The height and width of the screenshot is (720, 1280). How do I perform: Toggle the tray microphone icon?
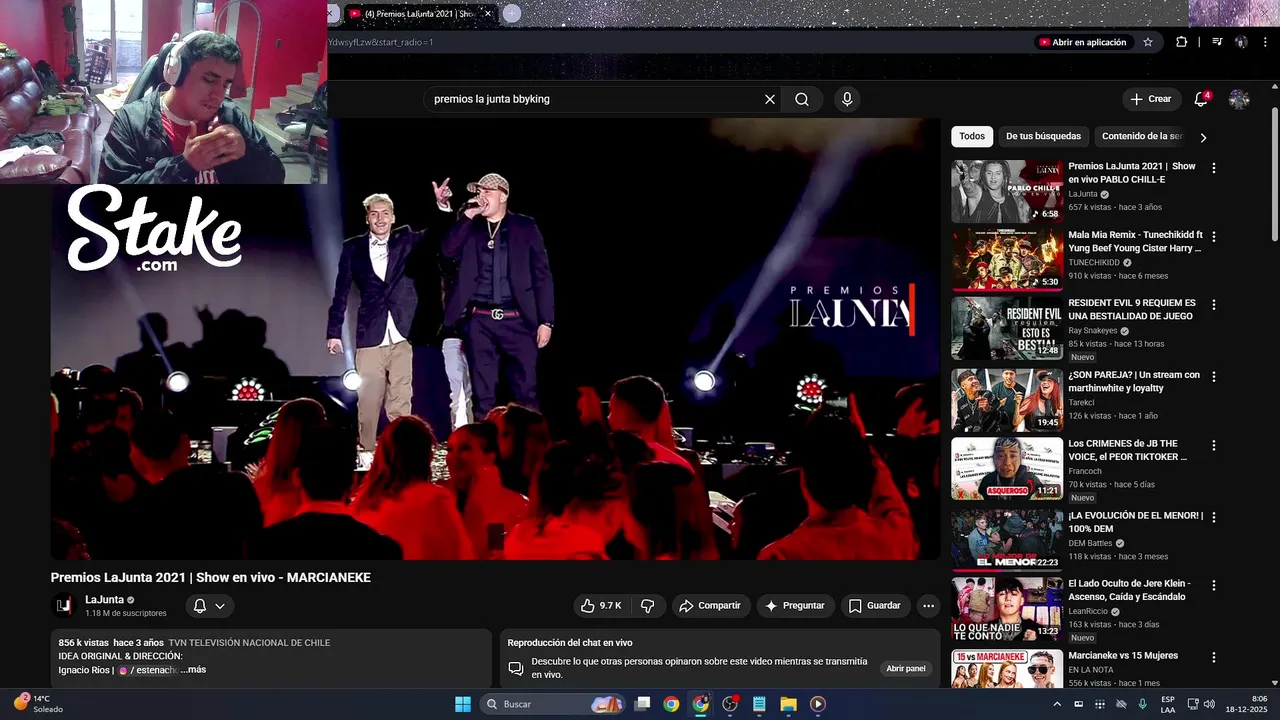(1142, 704)
